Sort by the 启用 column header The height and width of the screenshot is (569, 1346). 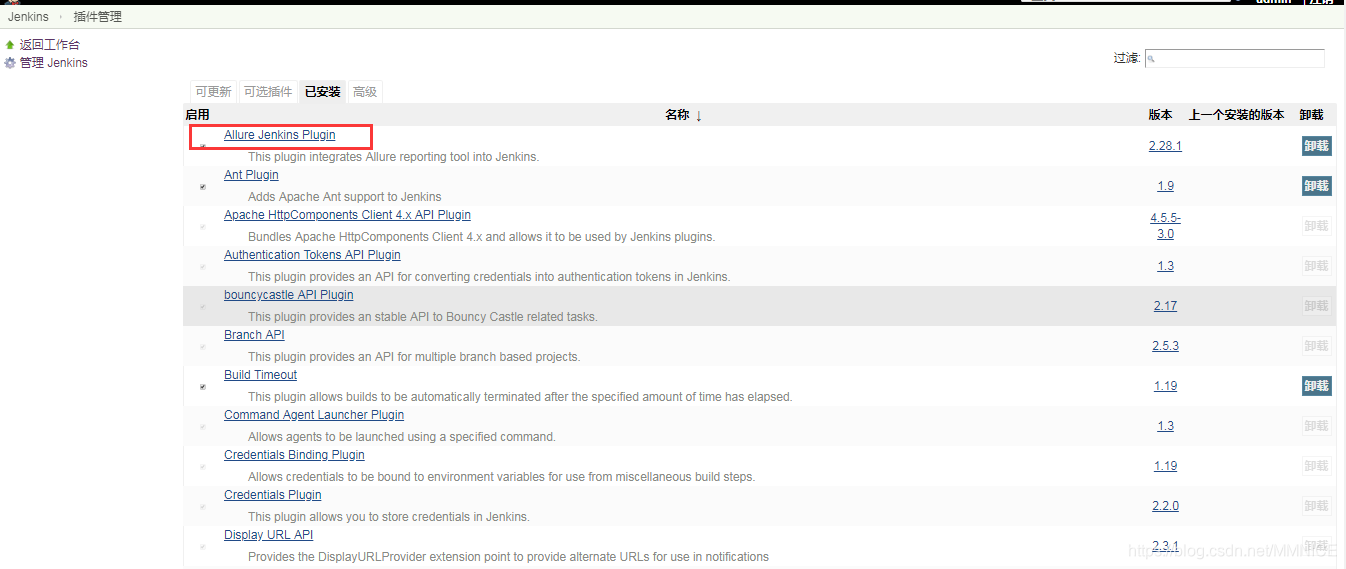coord(198,115)
